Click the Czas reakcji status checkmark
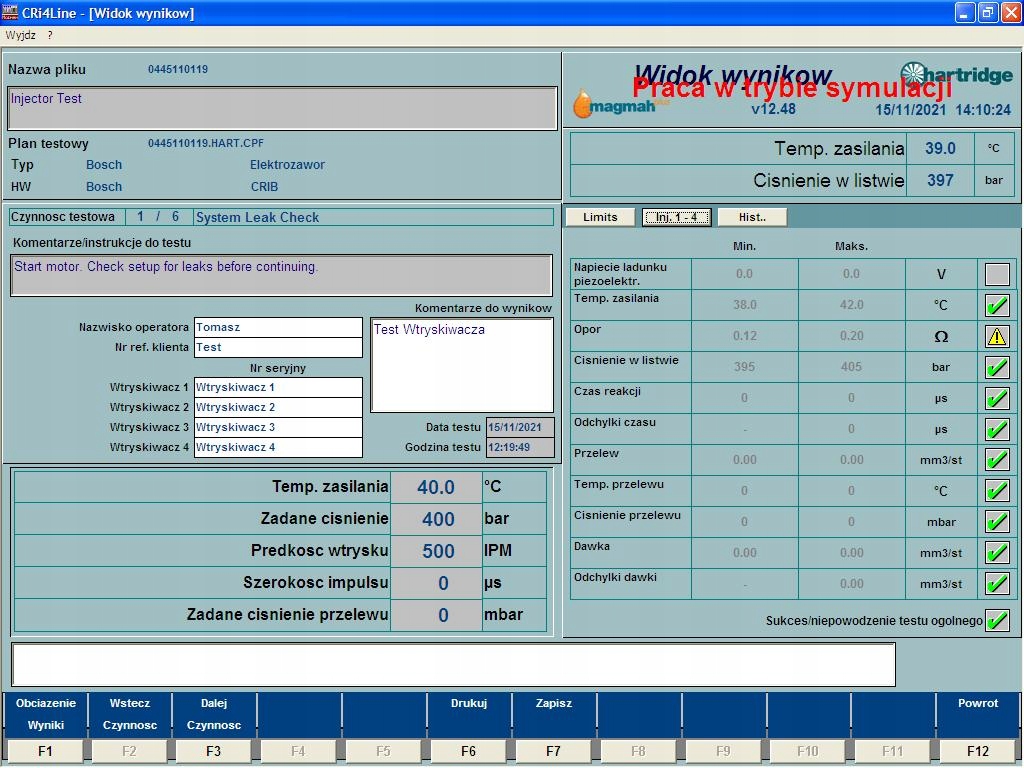This screenshot has height=768, width=1024. pyautogui.click(x=997, y=398)
